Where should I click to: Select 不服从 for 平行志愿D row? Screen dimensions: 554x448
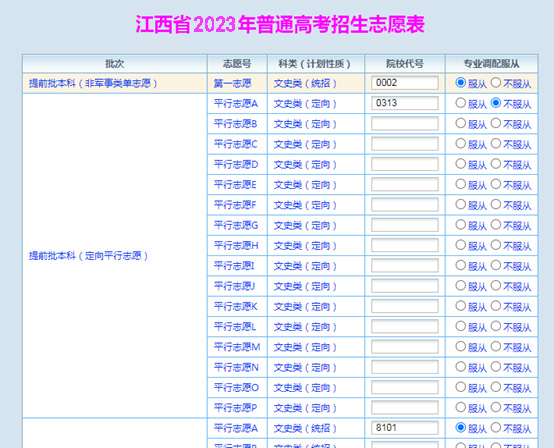pyautogui.click(x=496, y=164)
